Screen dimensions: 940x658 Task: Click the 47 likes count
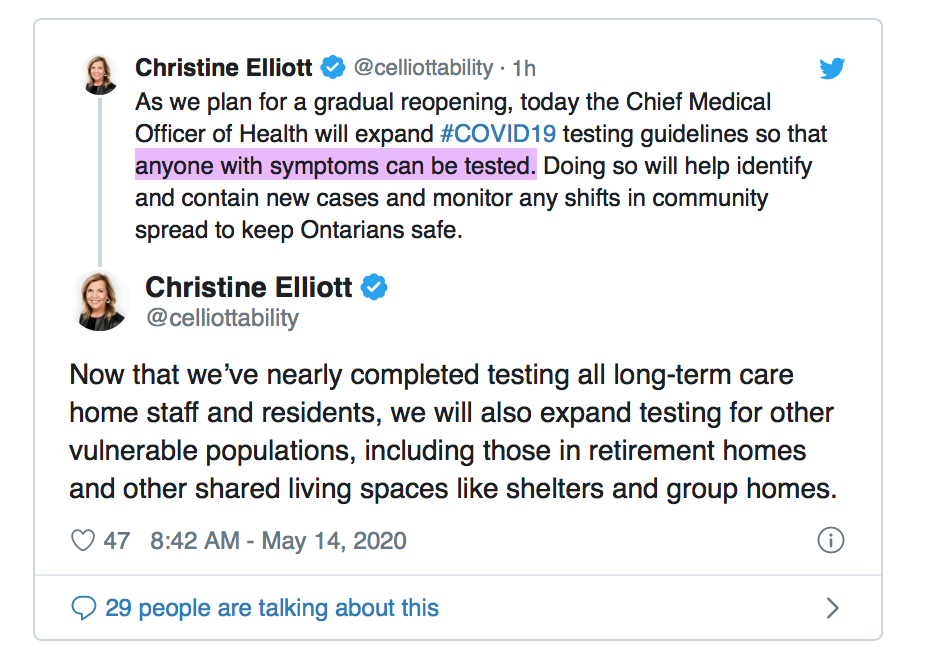[x=116, y=541]
